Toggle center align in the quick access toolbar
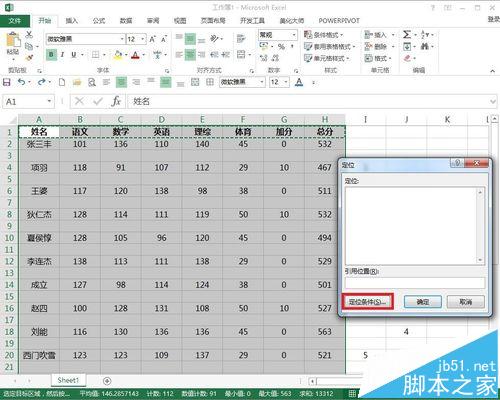The image size is (500, 400). tap(121, 82)
